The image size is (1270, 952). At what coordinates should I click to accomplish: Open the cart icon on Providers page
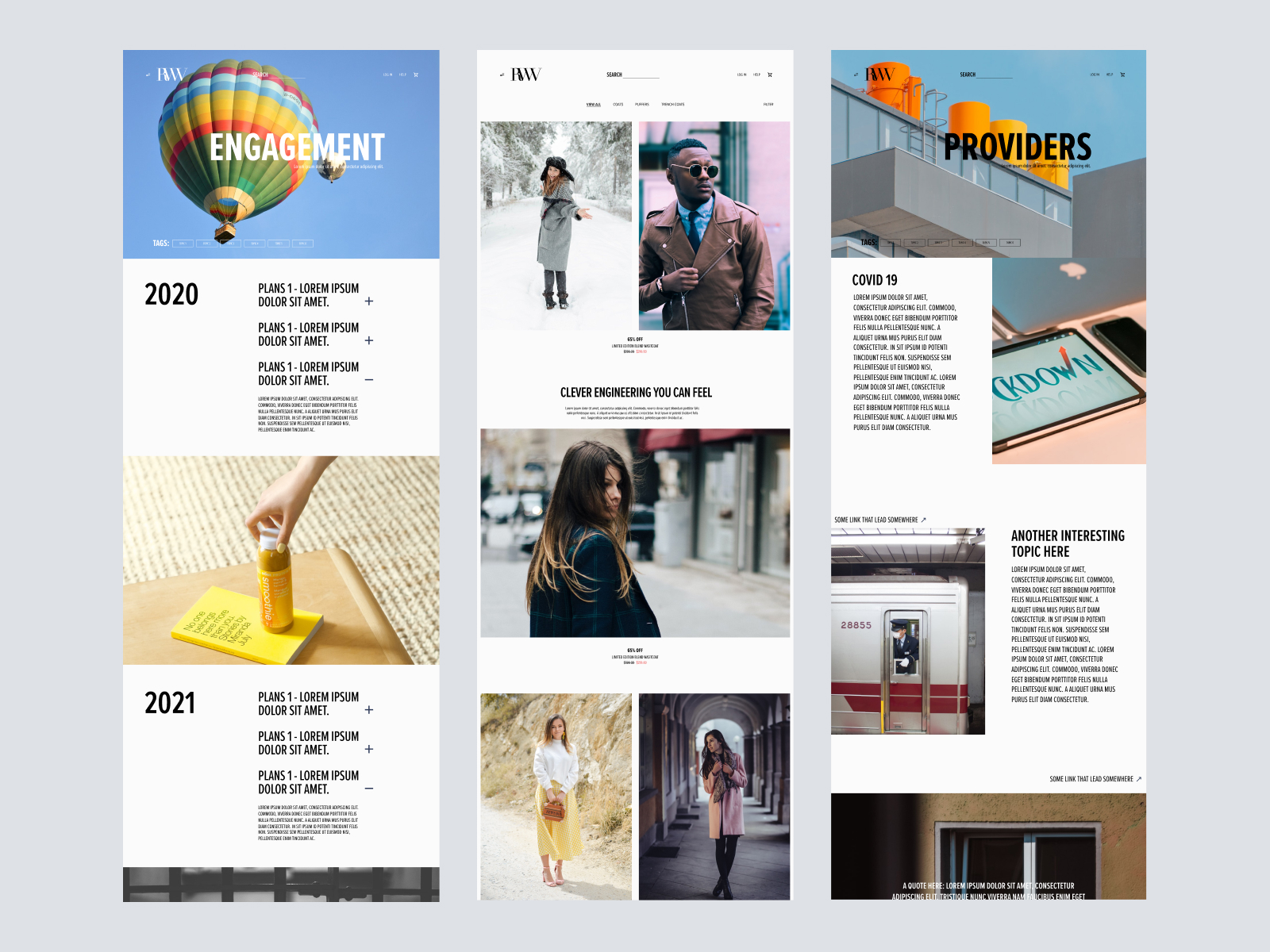1122,75
